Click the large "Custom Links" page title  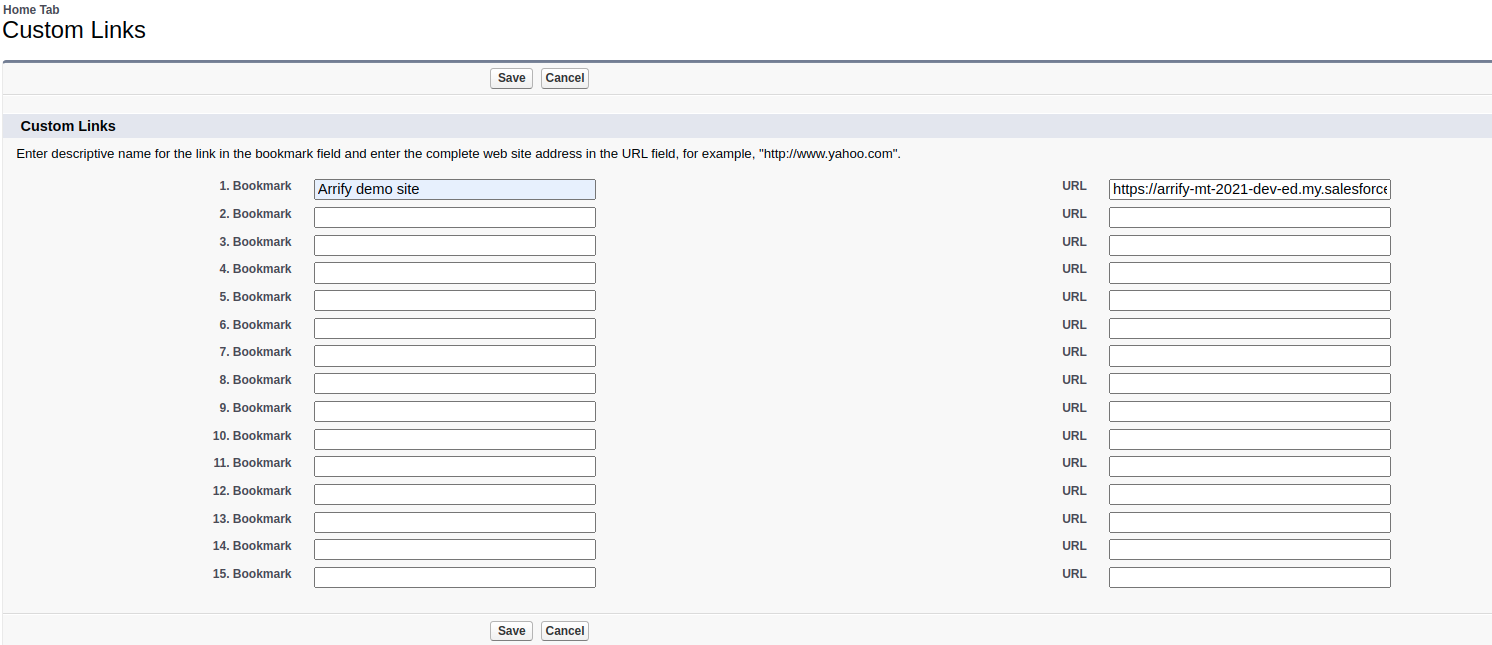pyautogui.click(x=74, y=30)
